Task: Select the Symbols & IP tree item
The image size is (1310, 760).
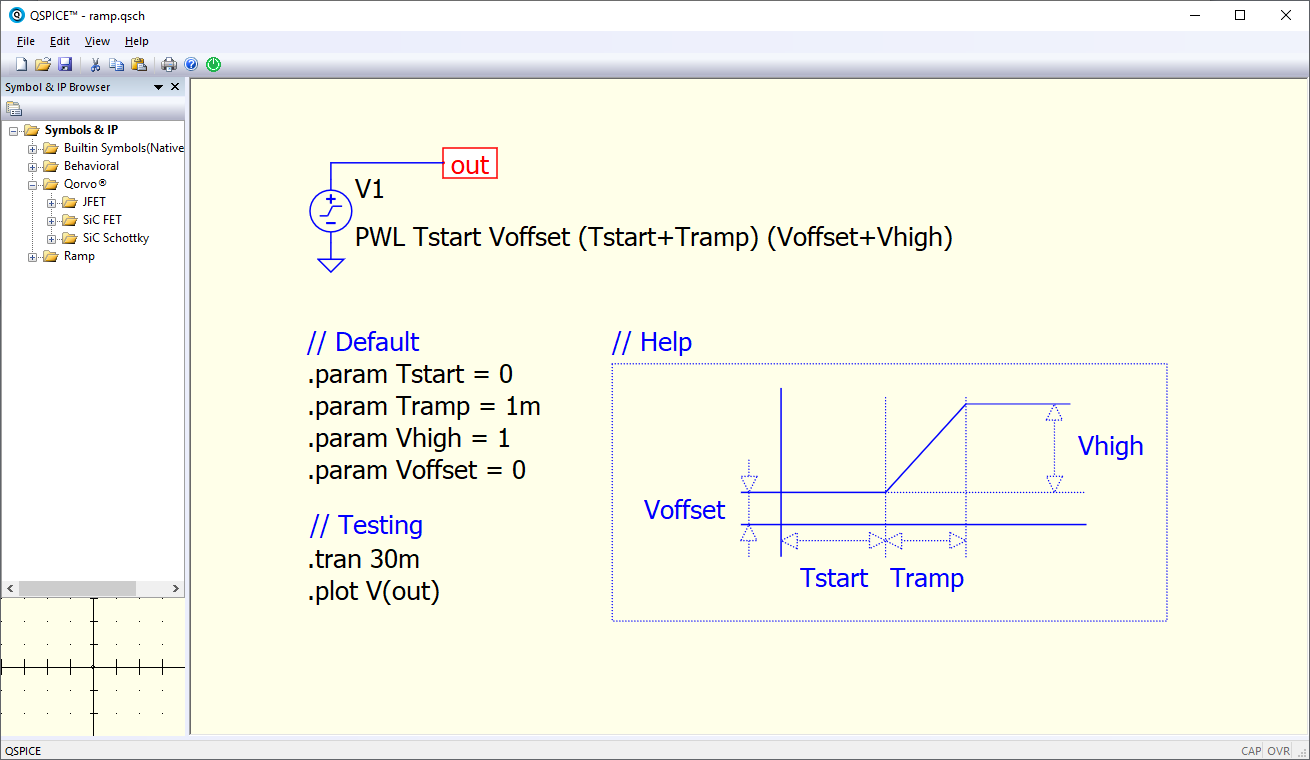Action: point(81,130)
